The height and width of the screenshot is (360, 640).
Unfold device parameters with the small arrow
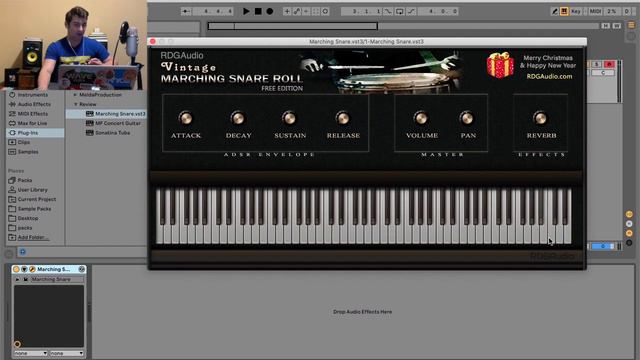17,279
